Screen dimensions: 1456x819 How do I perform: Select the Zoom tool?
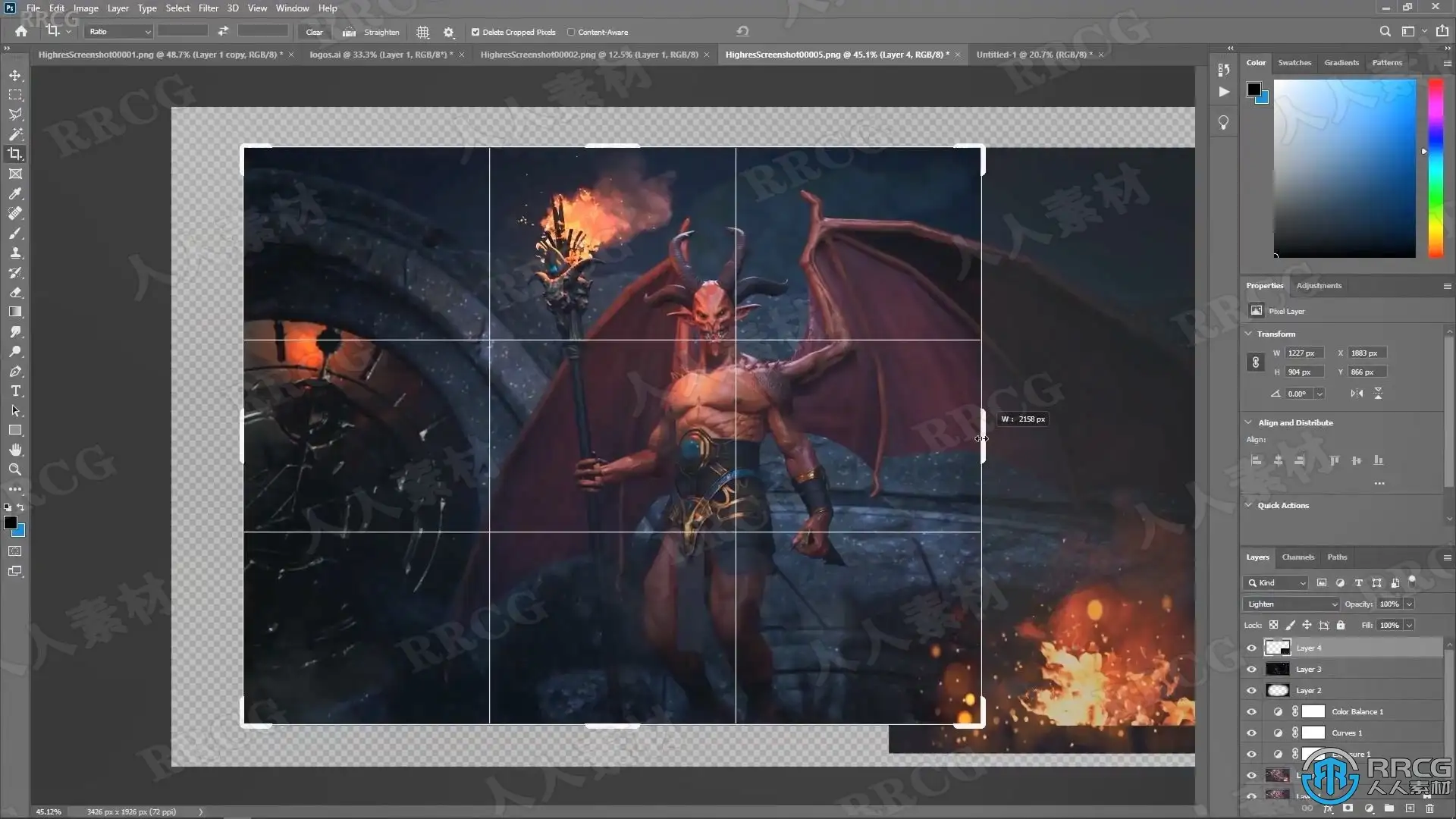[15, 469]
